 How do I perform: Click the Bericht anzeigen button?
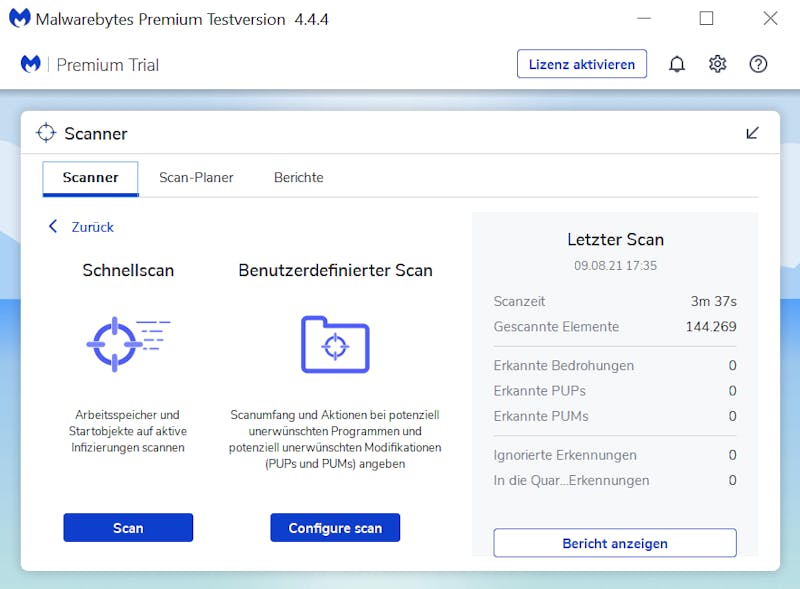615,543
